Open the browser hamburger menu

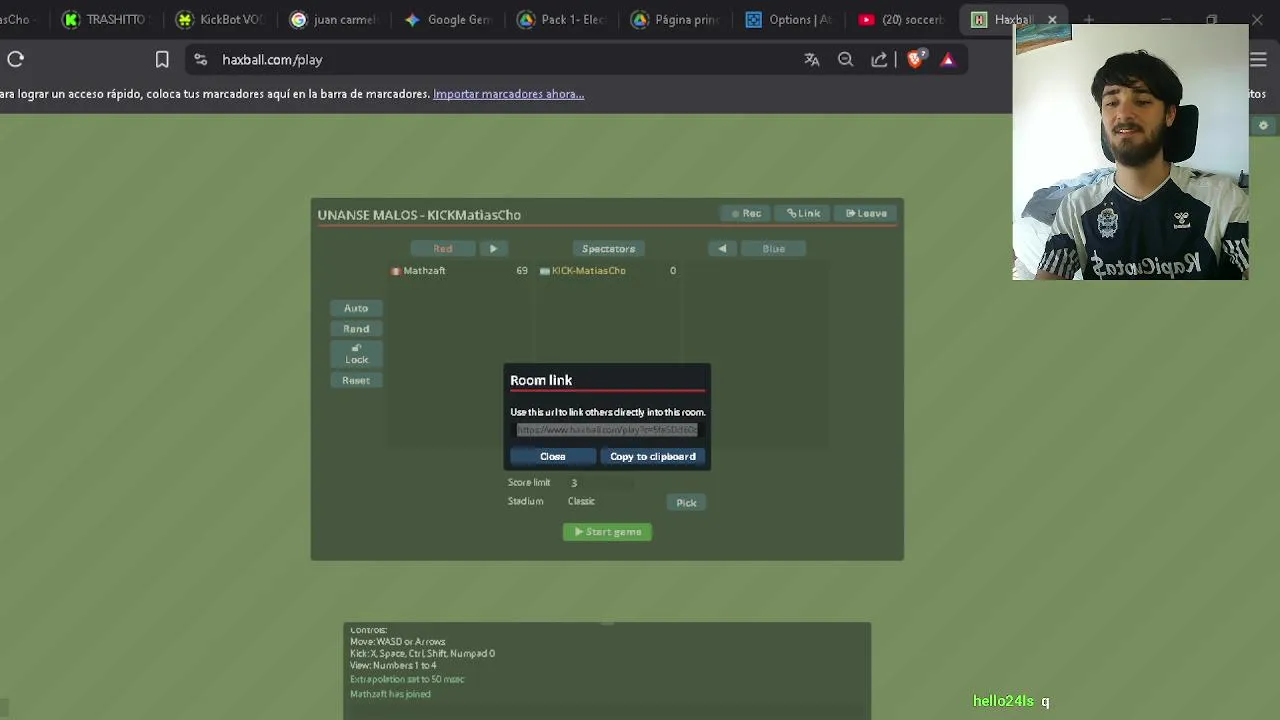coord(1259,60)
